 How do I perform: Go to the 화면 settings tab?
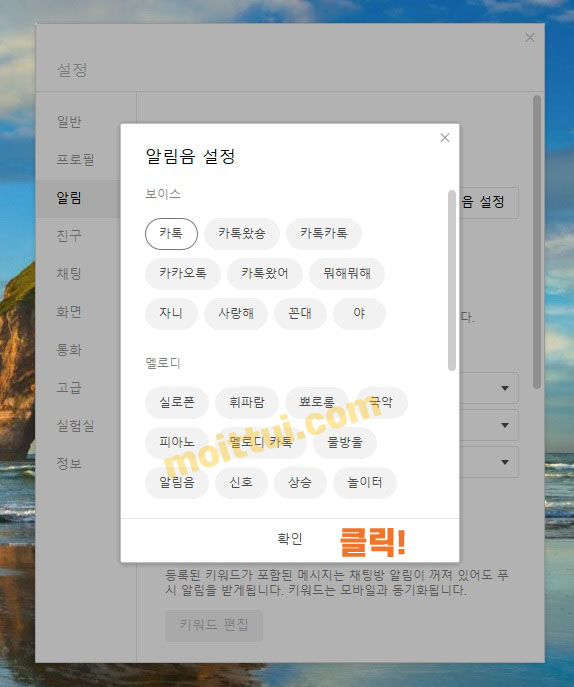pos(69,312)
